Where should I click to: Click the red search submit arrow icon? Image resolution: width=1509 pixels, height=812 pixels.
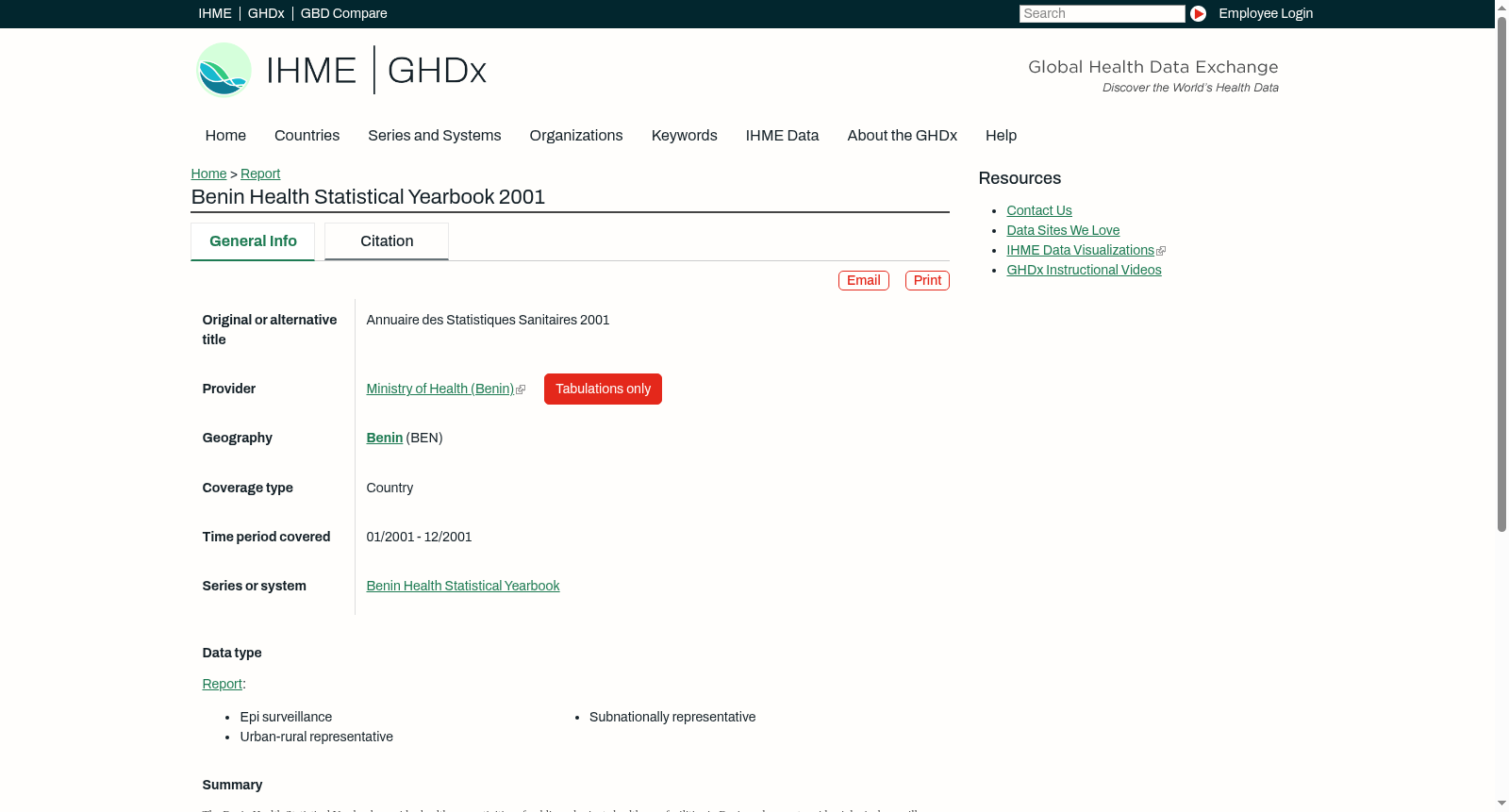[x=1198, y=13]
